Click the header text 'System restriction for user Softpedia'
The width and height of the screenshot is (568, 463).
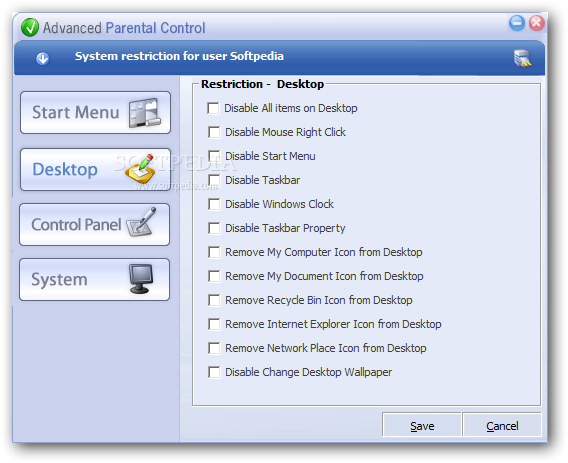(179, 56)
